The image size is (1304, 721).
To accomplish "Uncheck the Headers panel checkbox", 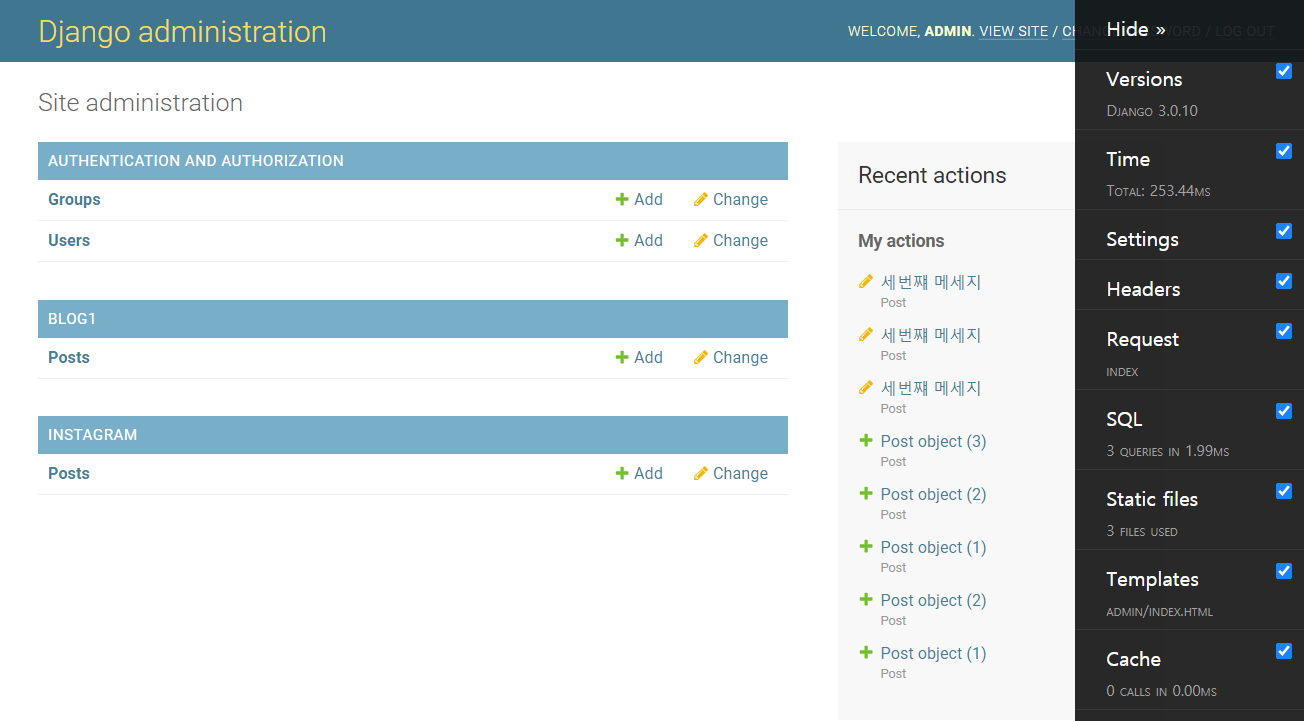I will 1284,281.
